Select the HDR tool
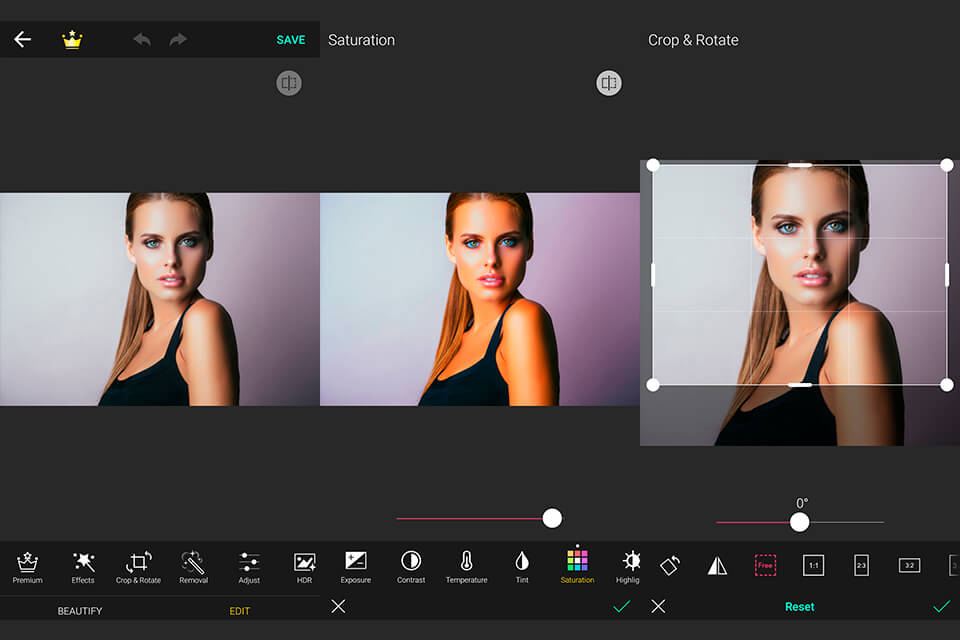960x640 pixels. (304, 566)
